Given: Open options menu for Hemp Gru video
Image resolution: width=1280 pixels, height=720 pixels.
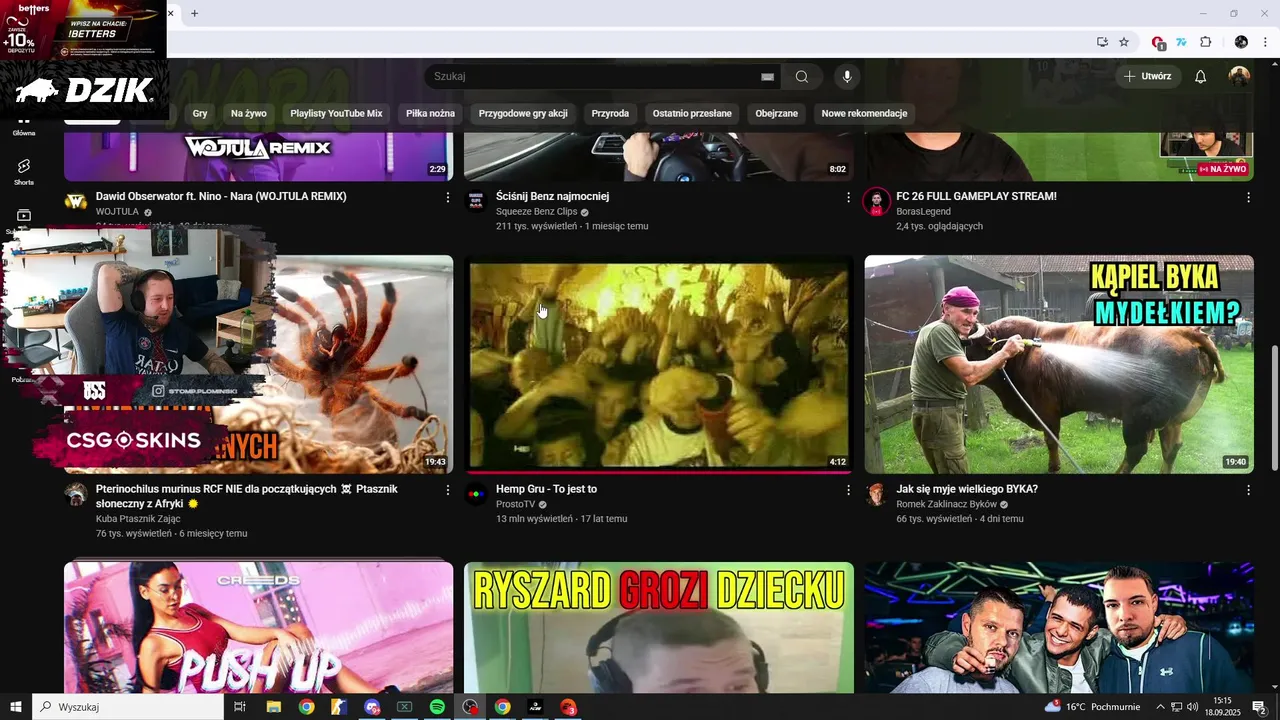Looking at the screenshot, I should [x=848, y=490].
